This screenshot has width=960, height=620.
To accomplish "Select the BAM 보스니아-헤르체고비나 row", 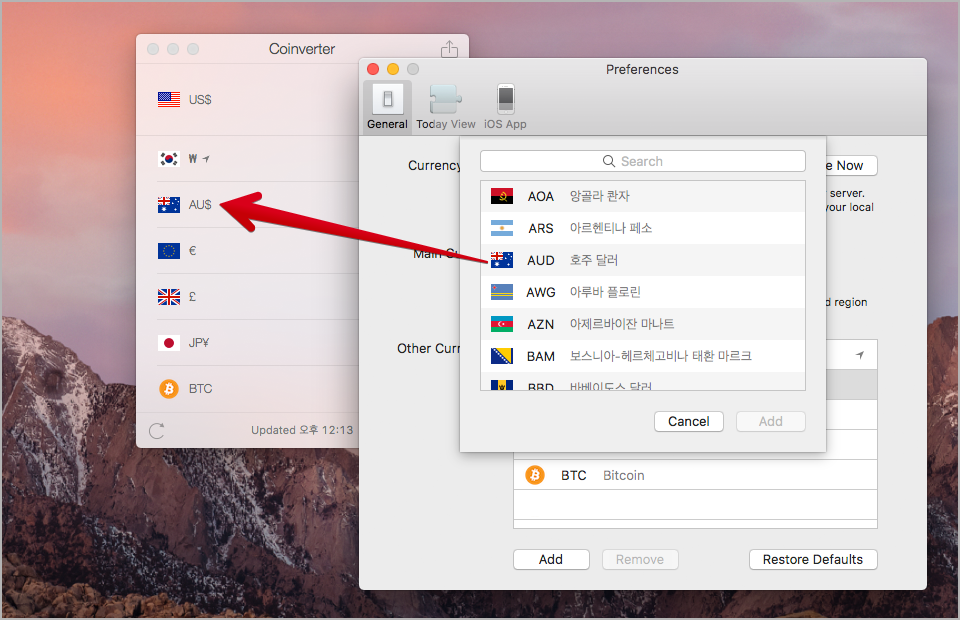I will coord(643,356).
